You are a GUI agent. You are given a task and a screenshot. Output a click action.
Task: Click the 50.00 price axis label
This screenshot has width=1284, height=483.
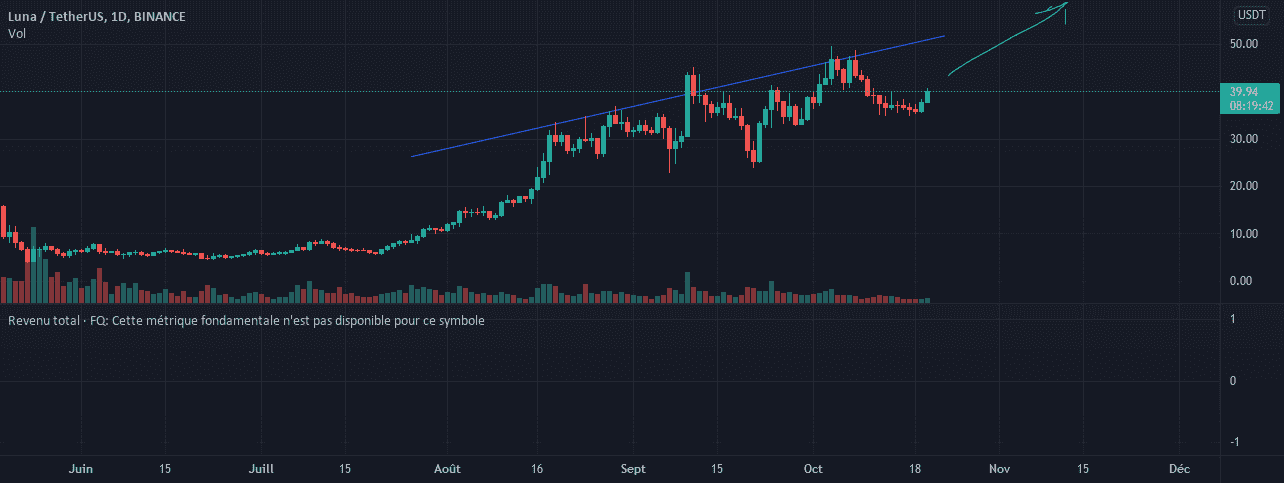pos(1244,44)
